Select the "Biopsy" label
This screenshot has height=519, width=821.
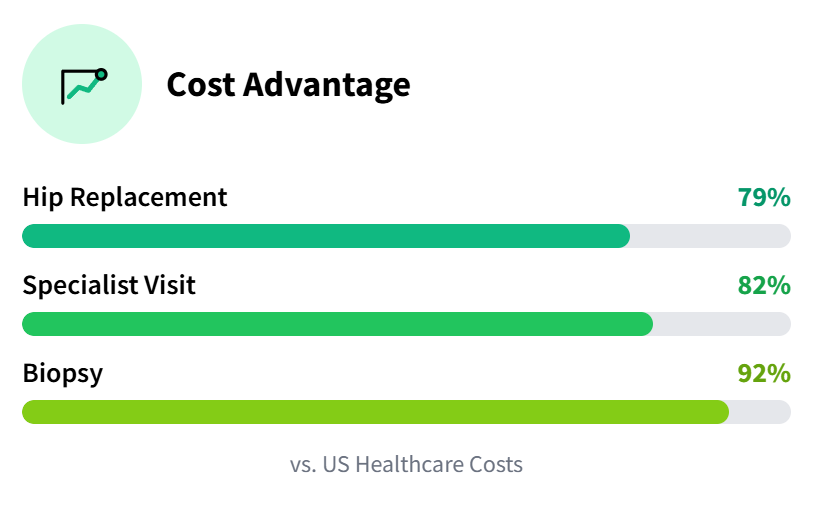pos(62,373)
